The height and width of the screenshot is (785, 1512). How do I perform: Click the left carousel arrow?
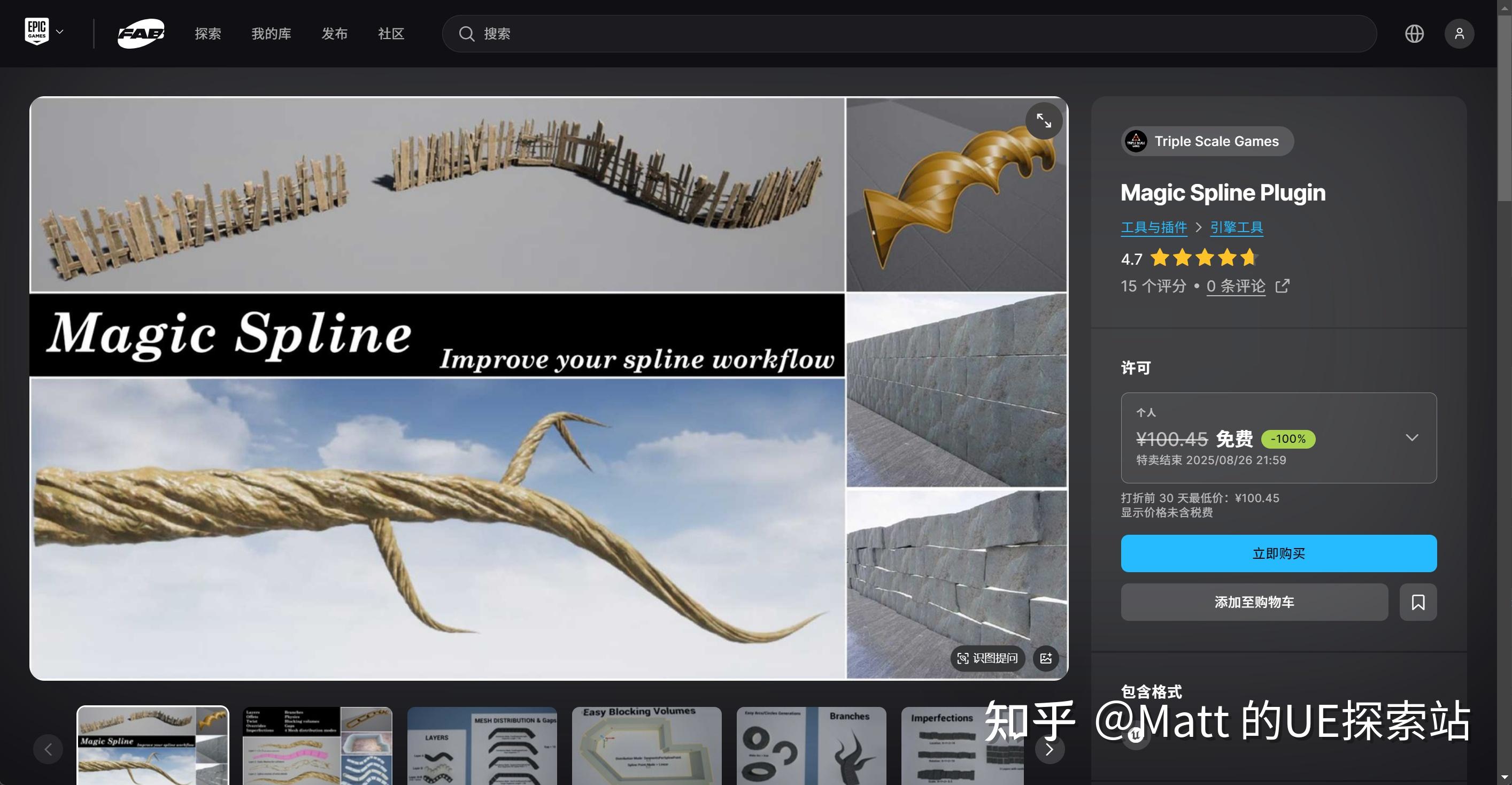[49, 749]
